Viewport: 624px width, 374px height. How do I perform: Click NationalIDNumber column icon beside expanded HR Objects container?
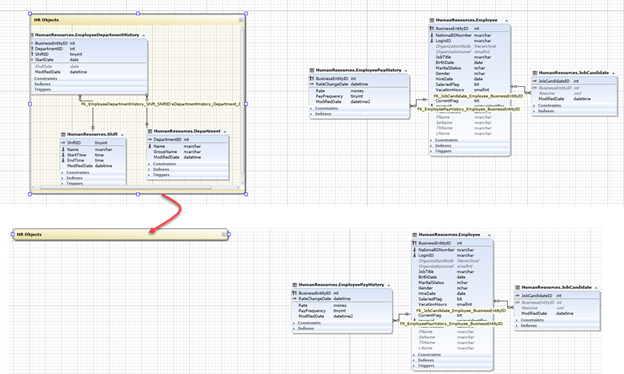pos(432,35)
